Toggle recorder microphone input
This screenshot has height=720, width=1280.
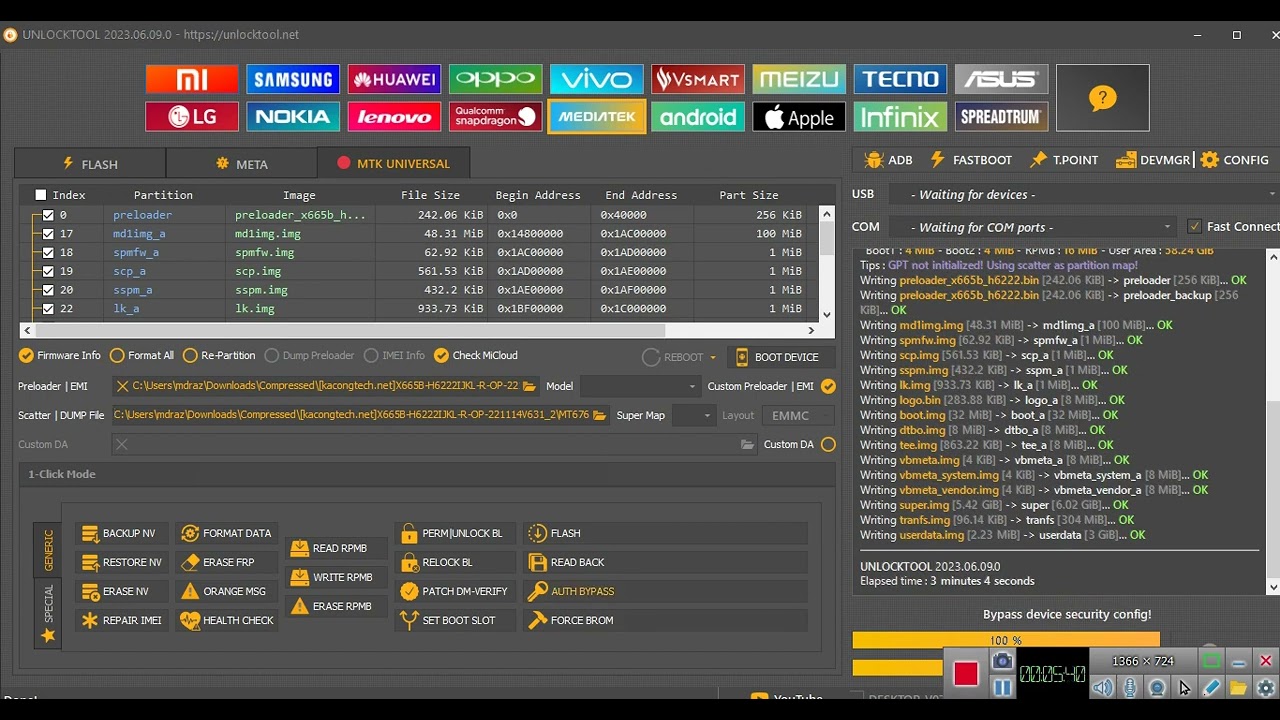tap(1130, 687)
